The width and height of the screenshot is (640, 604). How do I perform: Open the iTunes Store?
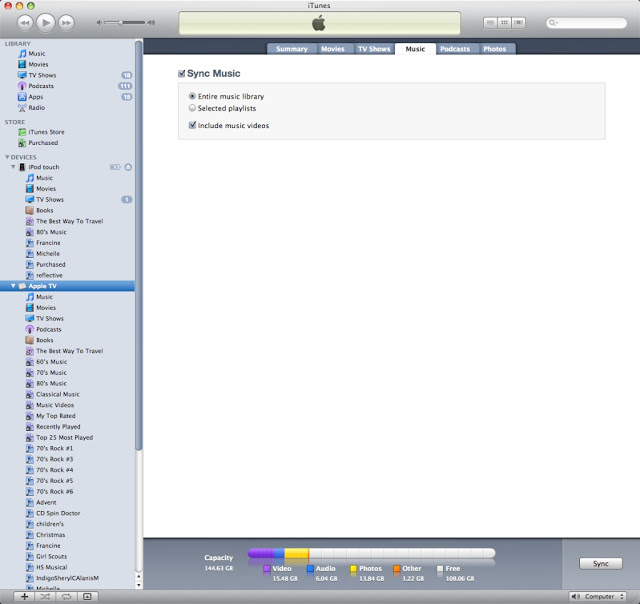pyautogui.click(x=46, y=132)
